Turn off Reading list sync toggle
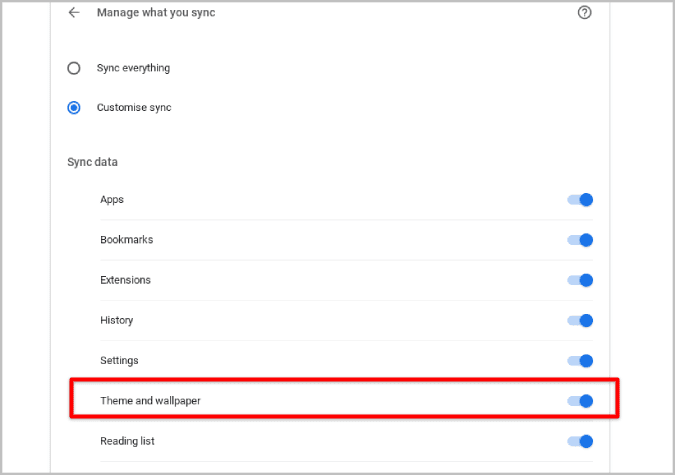675x475 pixels. 580,441
